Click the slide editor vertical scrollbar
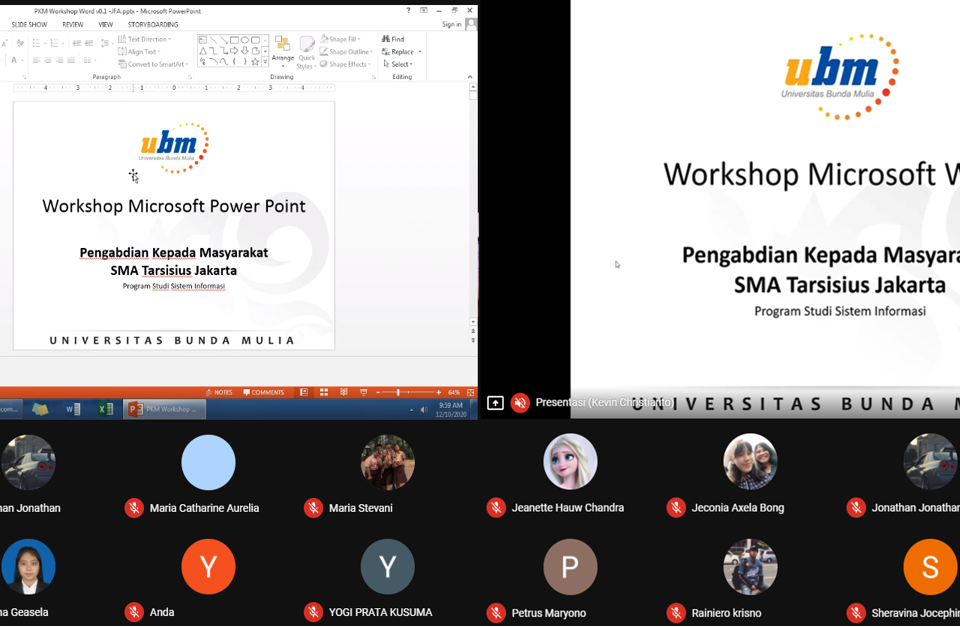This screenshot has width=960, height=627. point(473,205)
